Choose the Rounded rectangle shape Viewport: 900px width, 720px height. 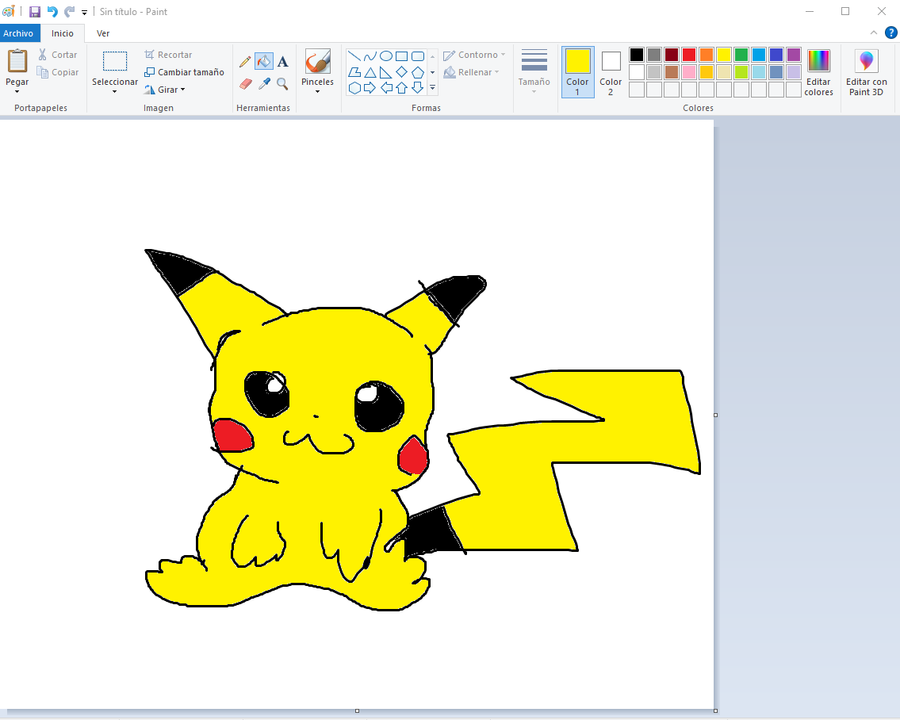click(x=418, y=56)
